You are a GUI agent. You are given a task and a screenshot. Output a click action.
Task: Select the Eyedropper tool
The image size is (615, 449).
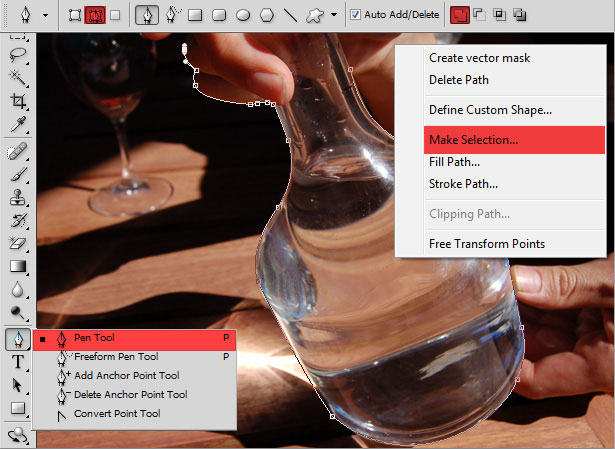[x=18, y=124]
